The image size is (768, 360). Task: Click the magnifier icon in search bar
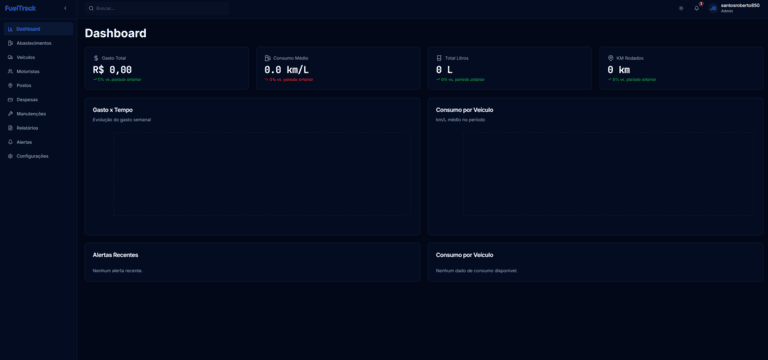point(91,8)
